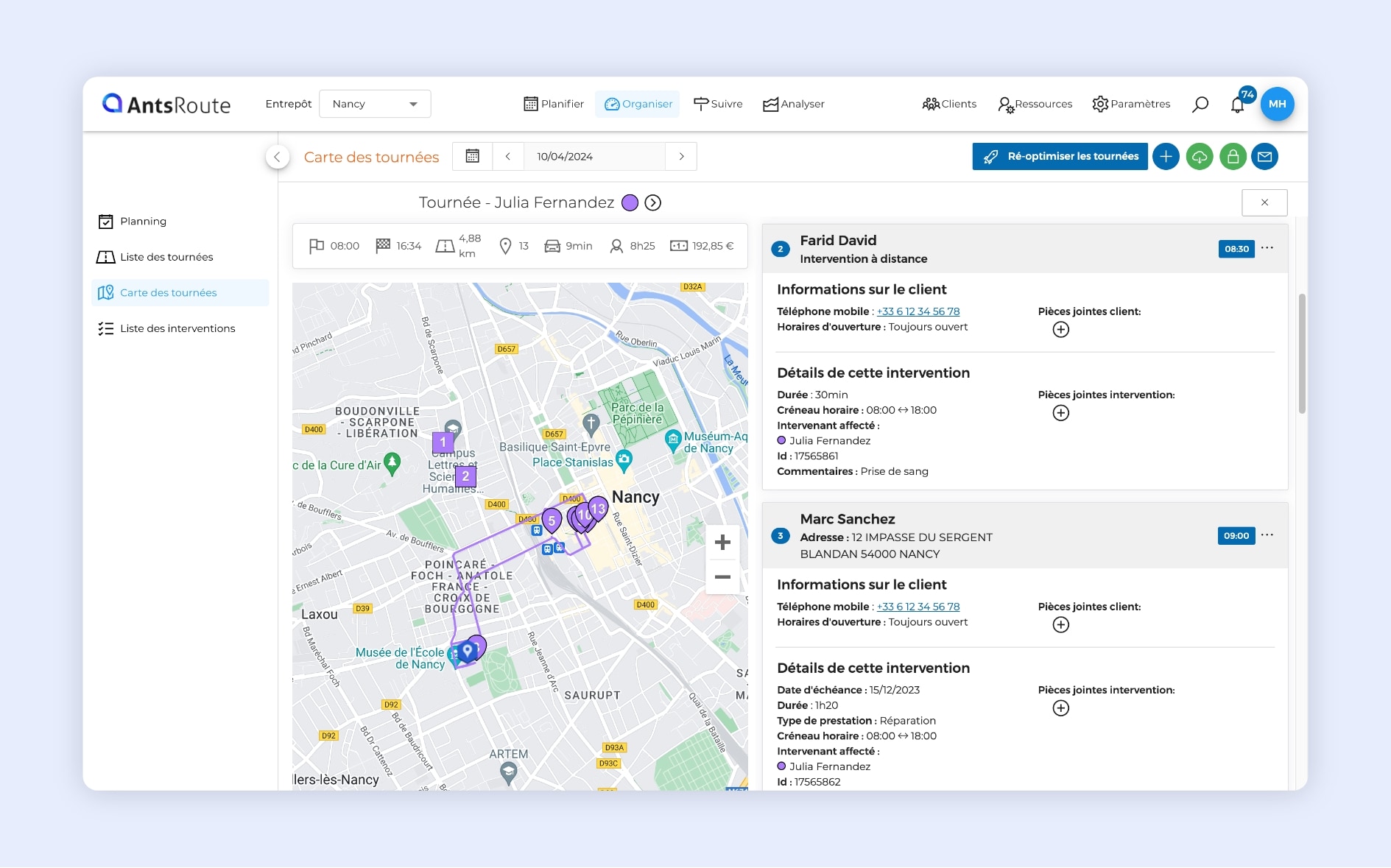
Task: Click the notifications bell icon
Action: 1237,105
